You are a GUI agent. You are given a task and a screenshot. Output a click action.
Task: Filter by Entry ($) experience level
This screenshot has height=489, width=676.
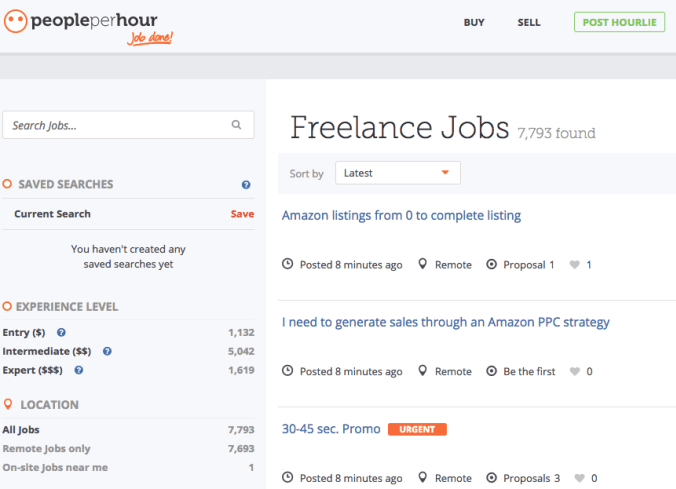point(24,332)
